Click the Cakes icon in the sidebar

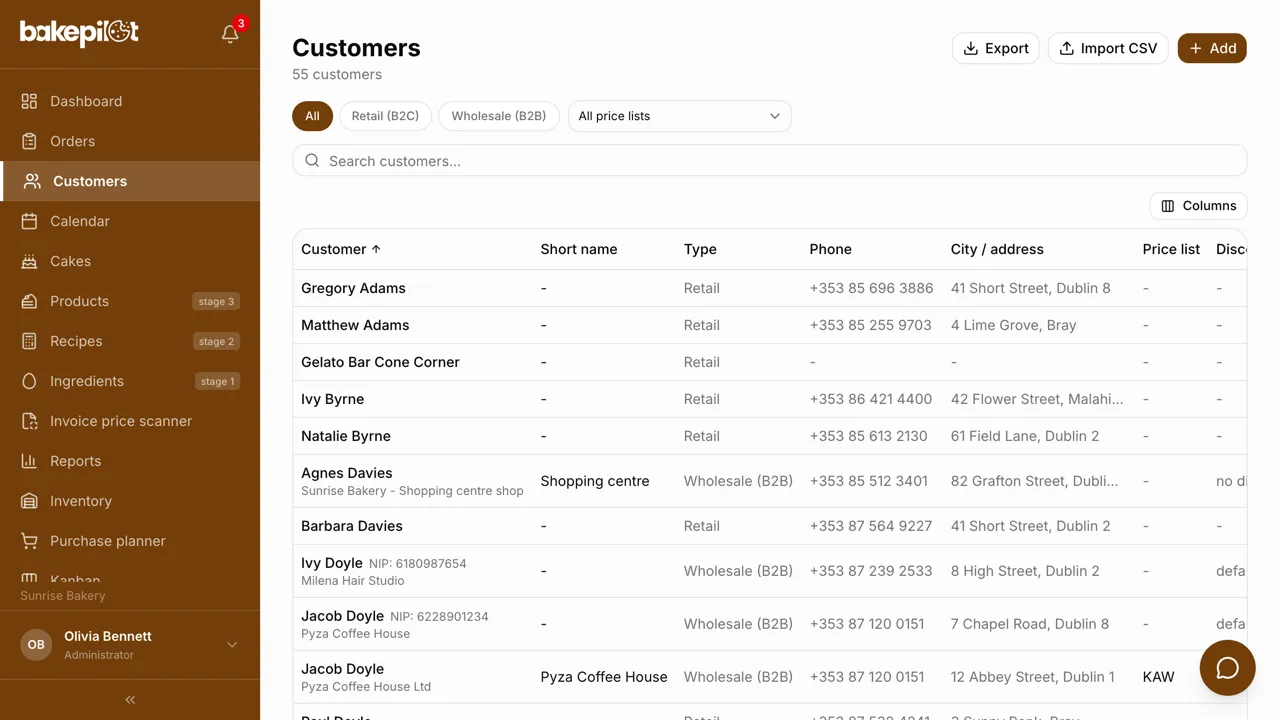(x=30, y=261)
